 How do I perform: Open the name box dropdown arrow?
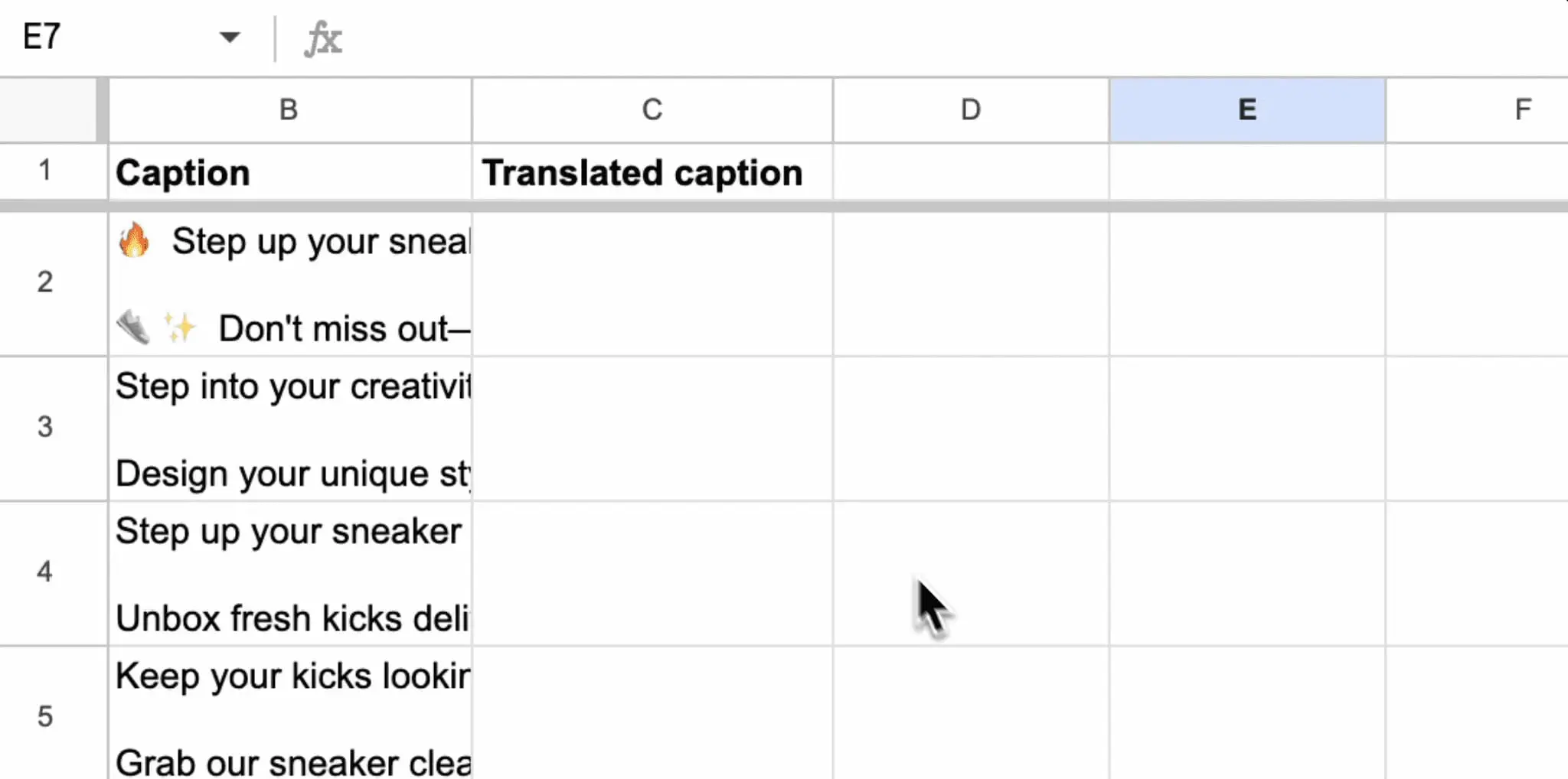pos(229,37)
